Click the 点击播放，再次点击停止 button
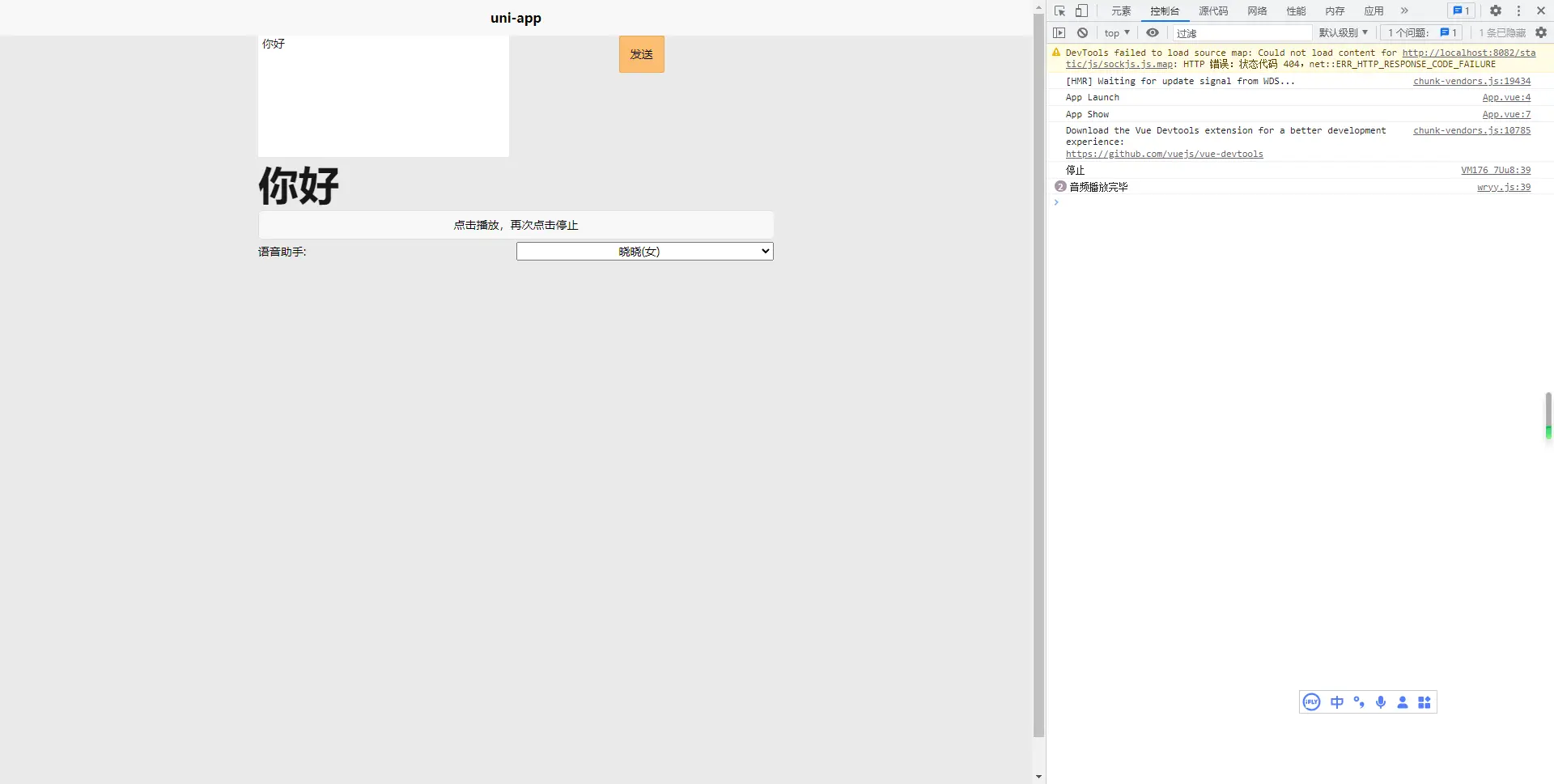The height and width of the screenshot is (784, 1554). click(x=516, y=225)
